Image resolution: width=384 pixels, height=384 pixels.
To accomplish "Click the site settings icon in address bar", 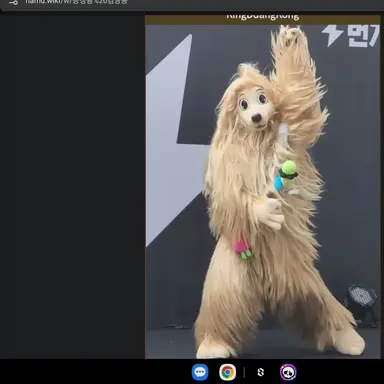I will pos(13,2).
